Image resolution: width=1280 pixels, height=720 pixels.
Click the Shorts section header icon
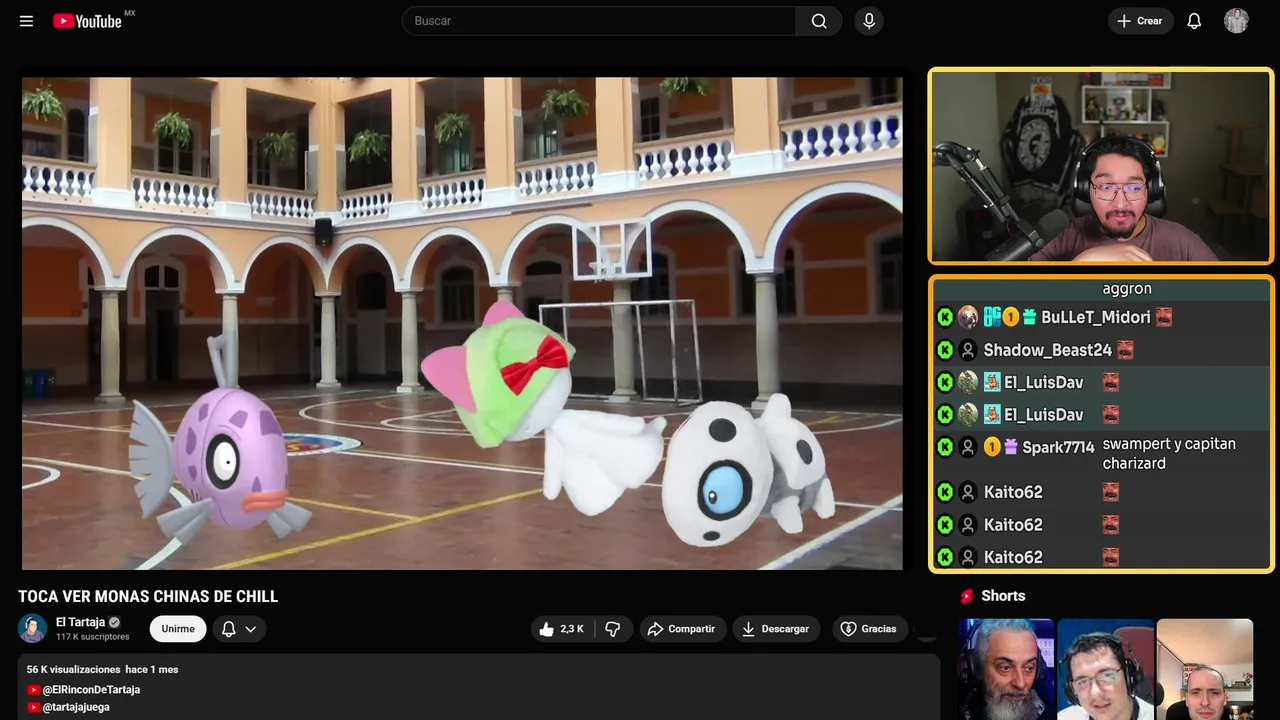coord(967,596)
